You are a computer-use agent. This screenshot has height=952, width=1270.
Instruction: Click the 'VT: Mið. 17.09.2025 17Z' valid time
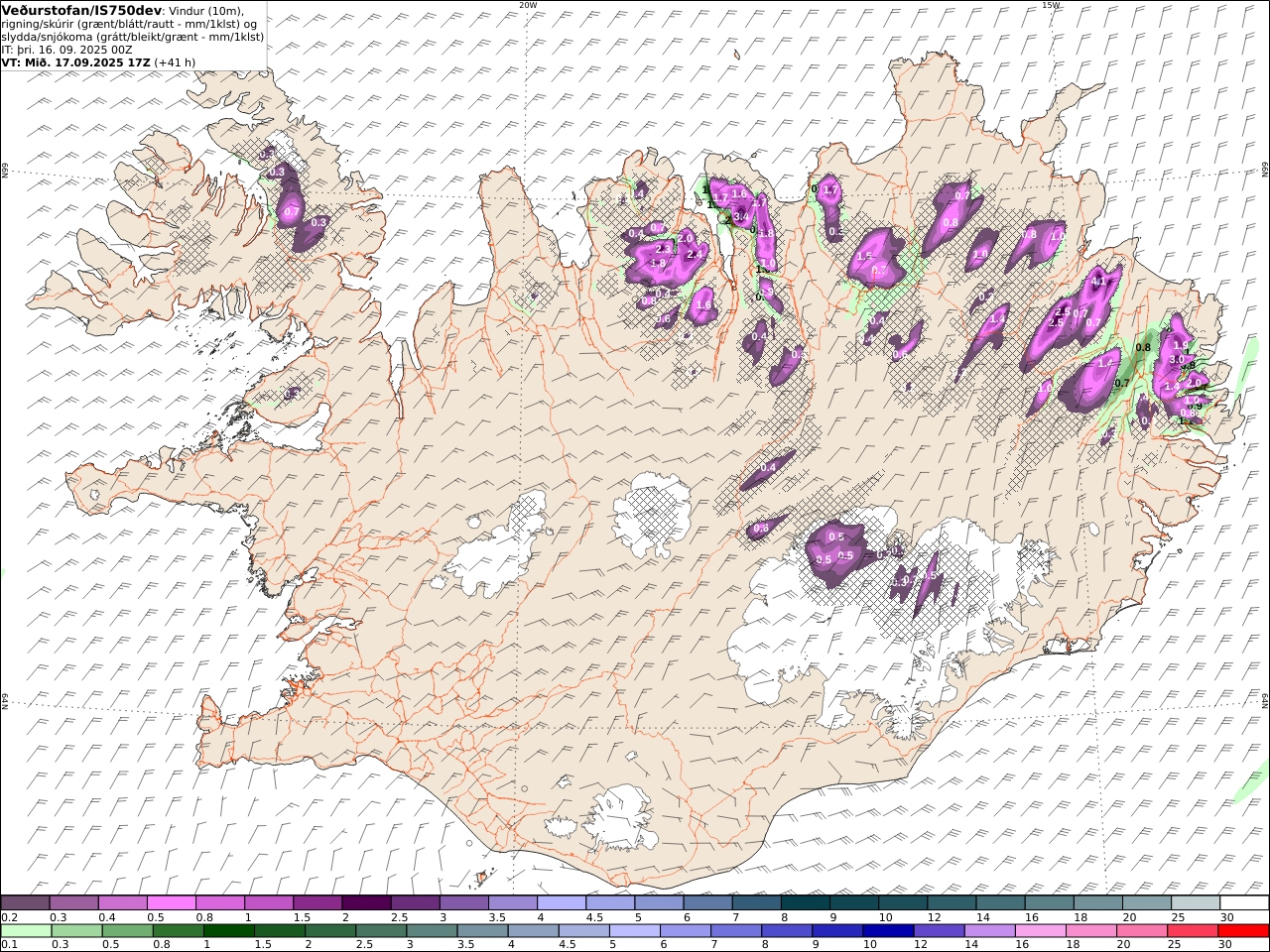[76, 61]
